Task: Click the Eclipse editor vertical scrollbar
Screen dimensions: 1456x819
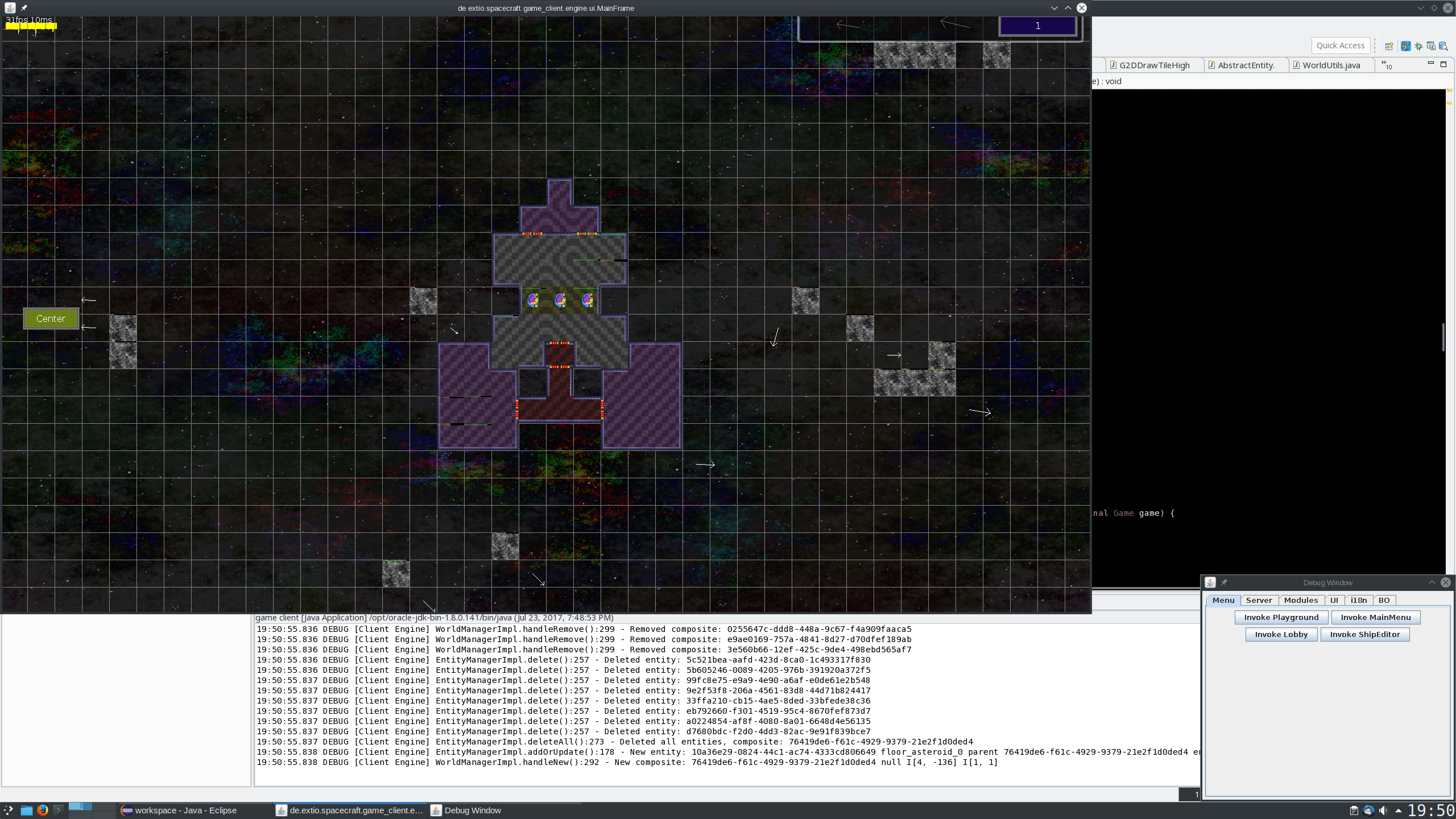Action: 1443,337
